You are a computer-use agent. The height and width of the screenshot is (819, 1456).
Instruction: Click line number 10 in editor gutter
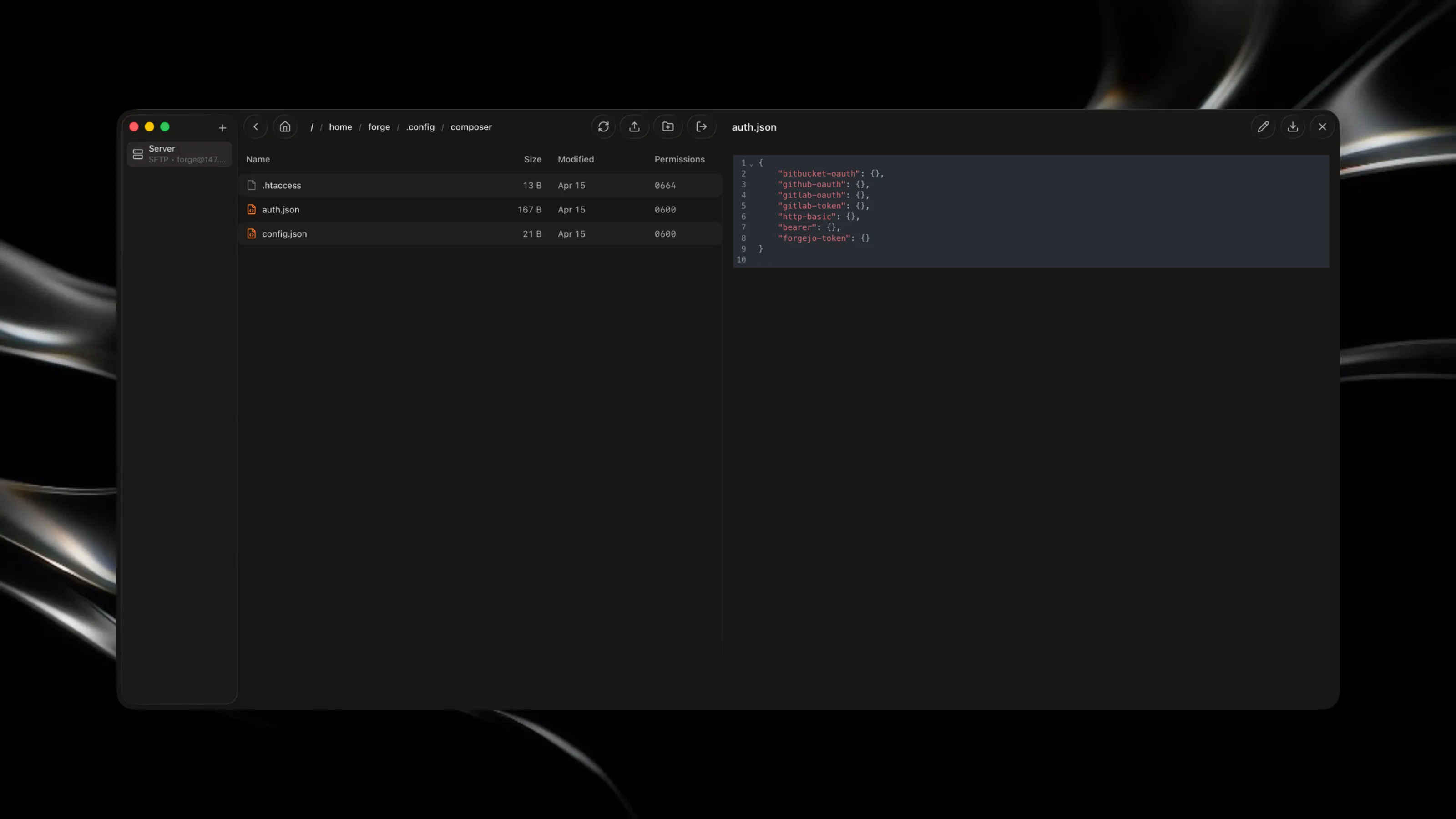(x=741, y=259)
